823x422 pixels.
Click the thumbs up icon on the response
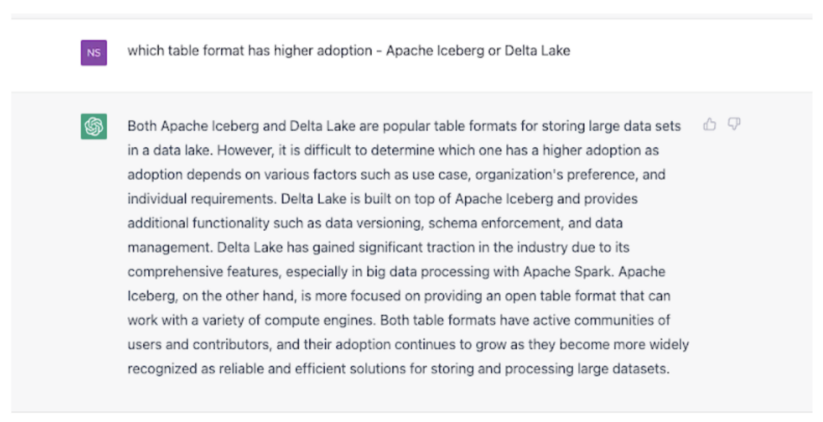click(x=709, y=125)
